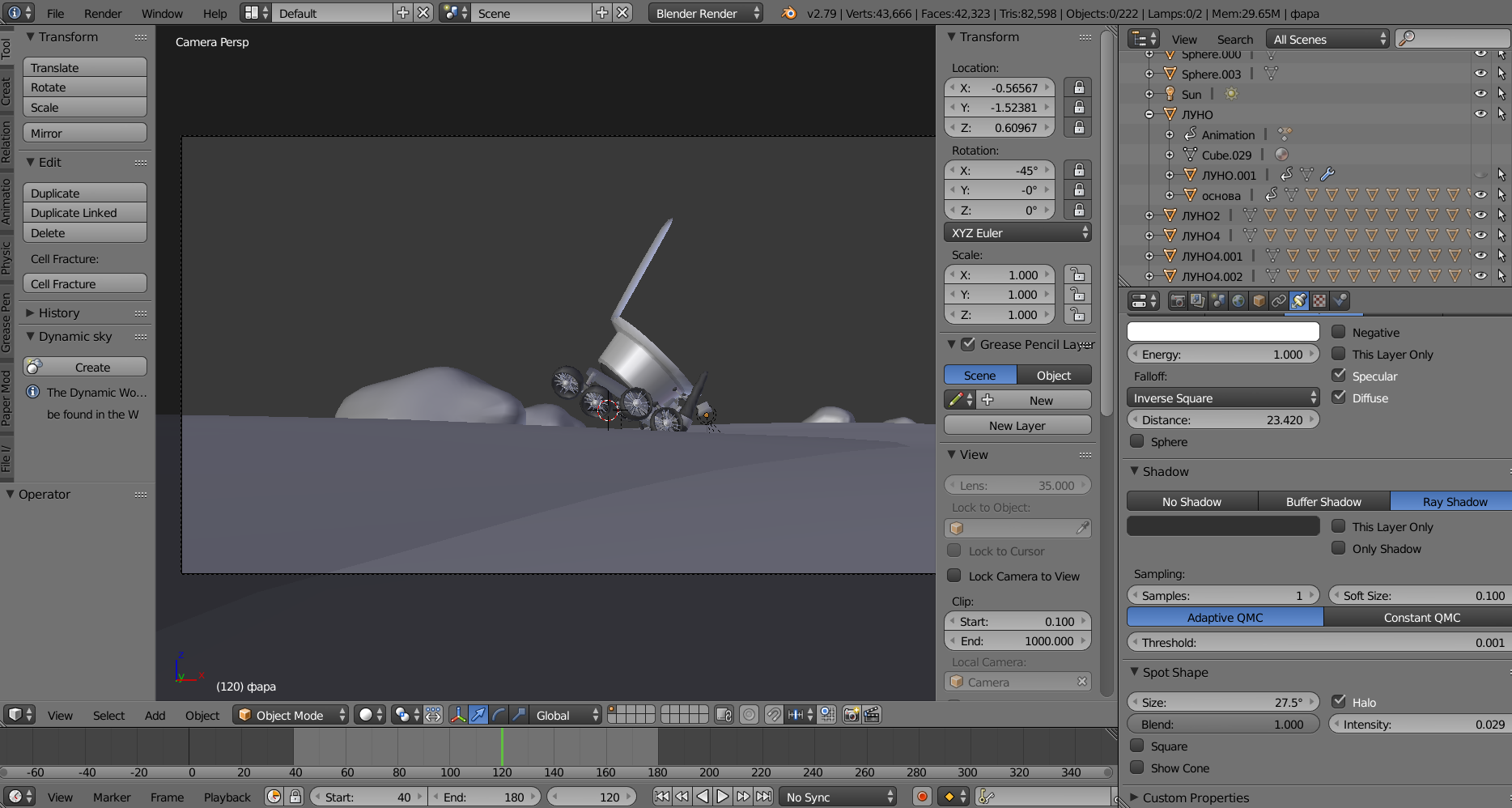Toggle proportional editing circle icon
Viewport: 1512px width, 808px height.
click(750, 715)
